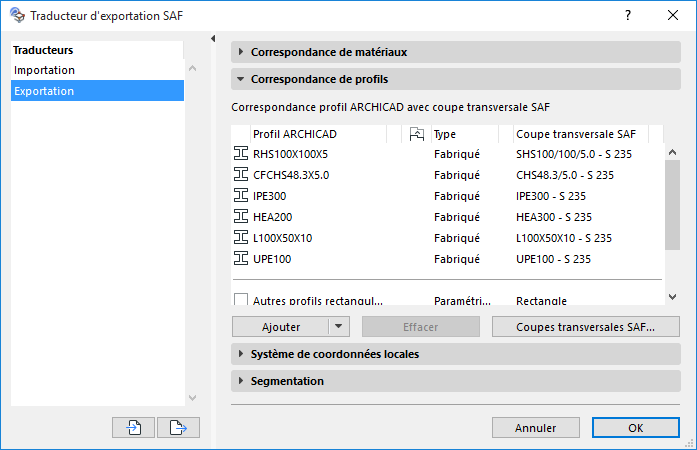The width and height of the screenshot is (697, 450).
Task: Sort by the Profil ARCHICAD column header
Action: pos(319,134)
